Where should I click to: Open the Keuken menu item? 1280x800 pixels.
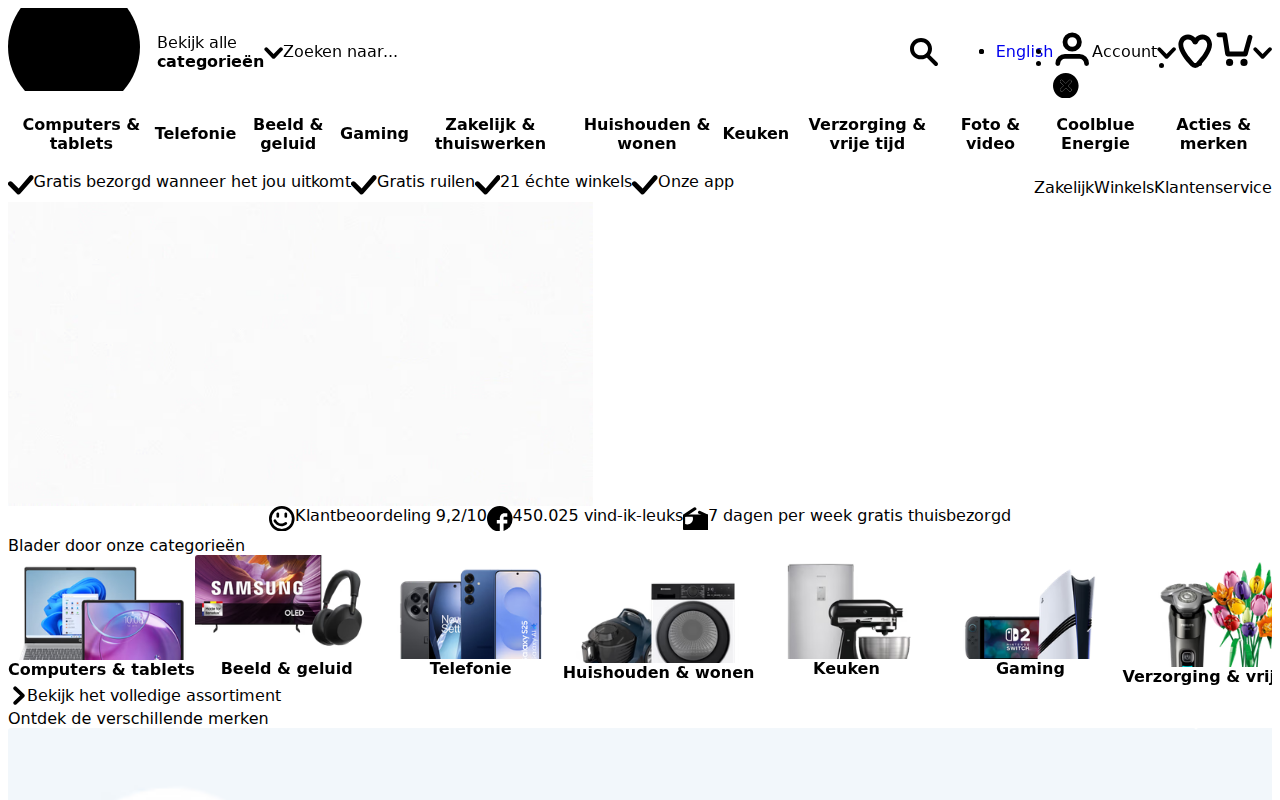(756, 134)
